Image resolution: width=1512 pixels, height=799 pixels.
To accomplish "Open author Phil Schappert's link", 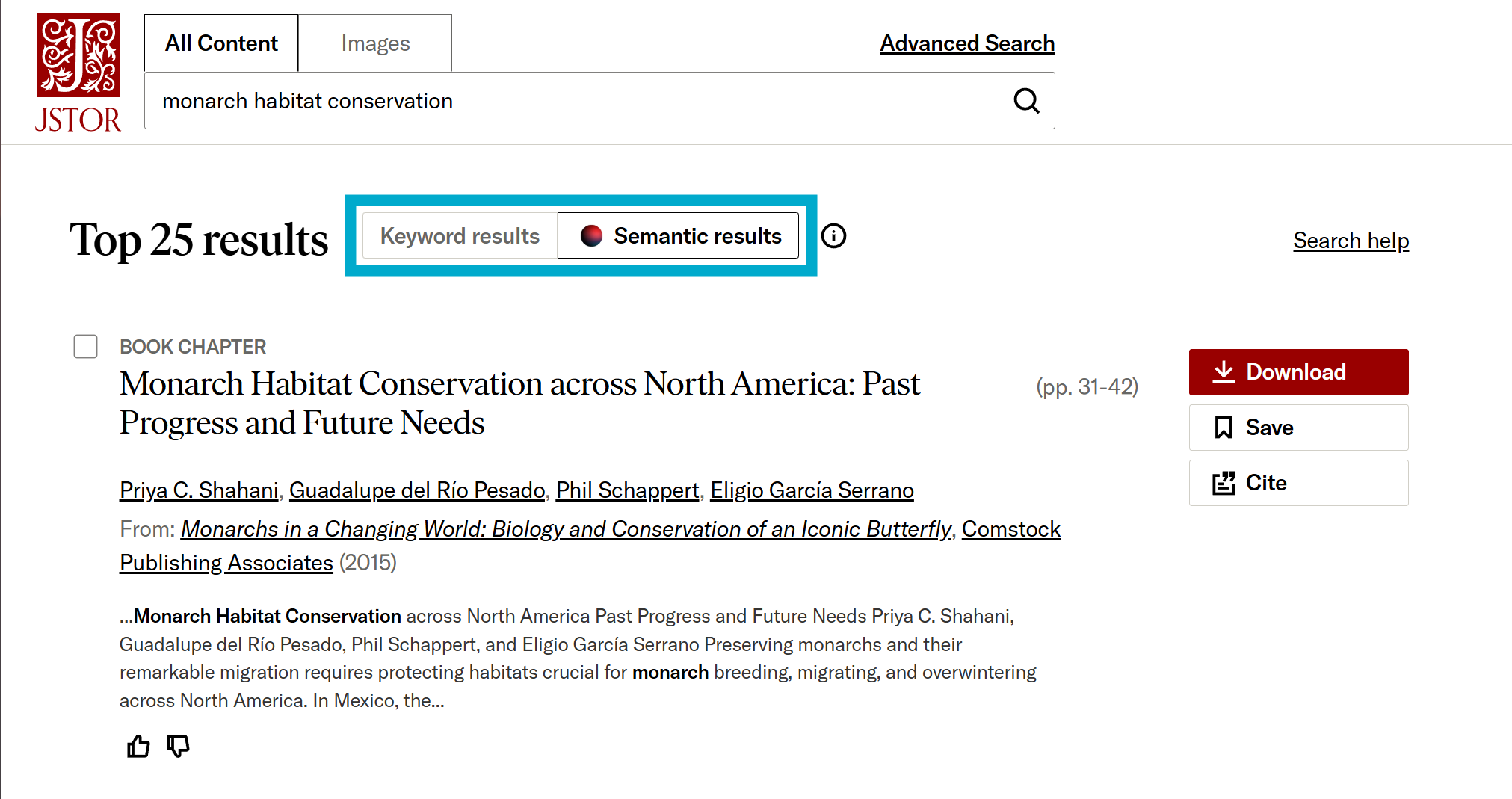I will pyautogui.click(x=627, y=490).
